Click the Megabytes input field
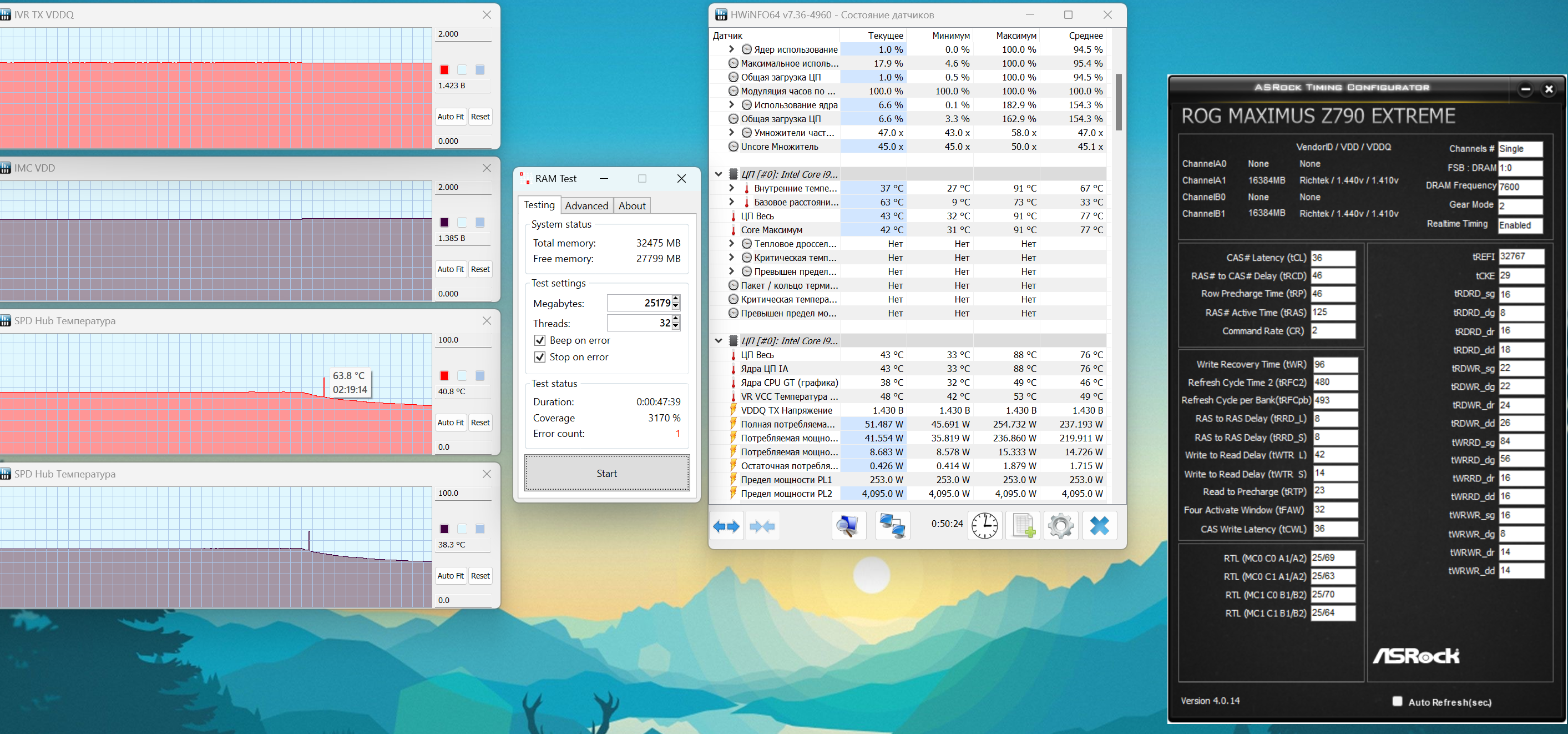 [639, 303]
